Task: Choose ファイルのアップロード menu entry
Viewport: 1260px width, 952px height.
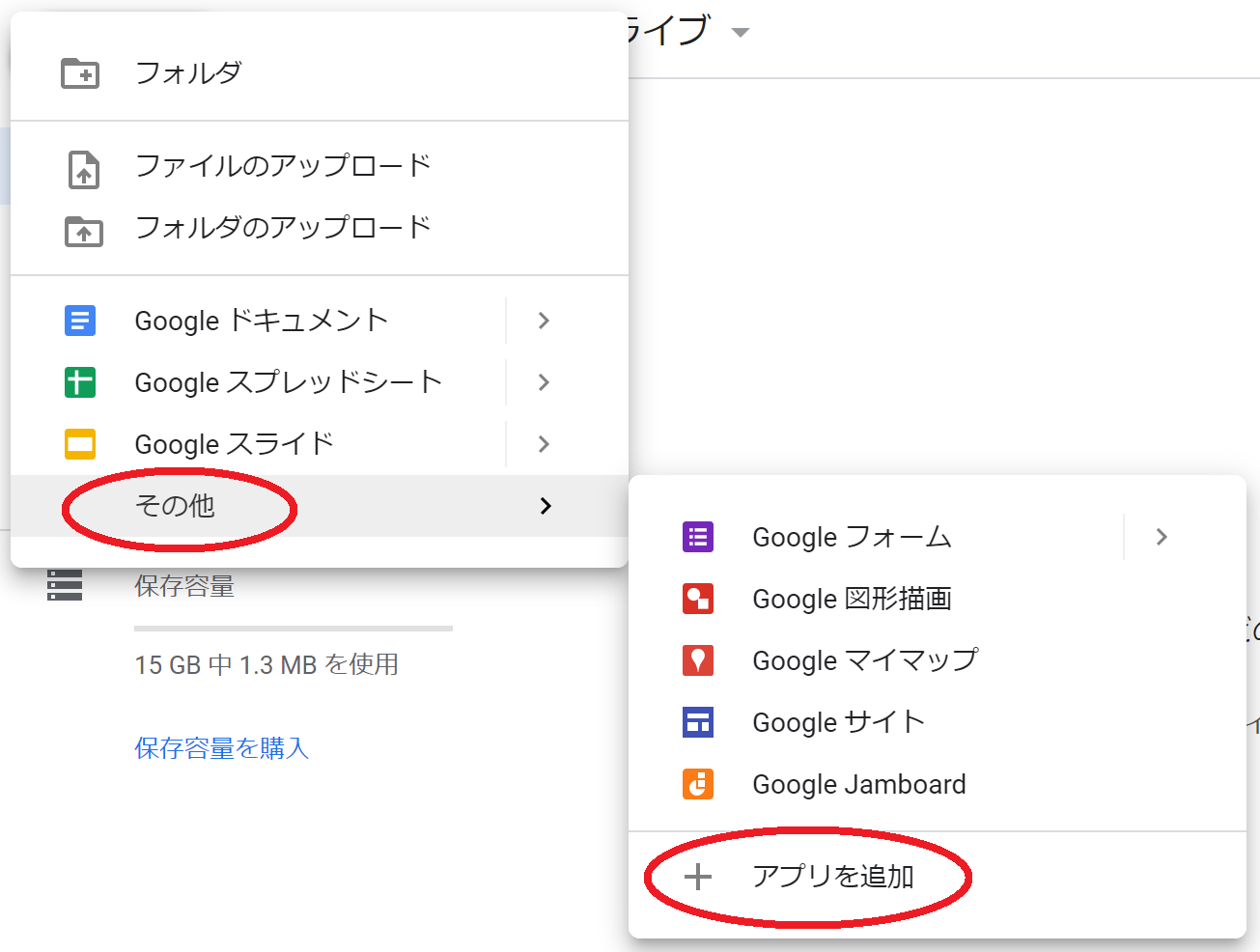Action: coord(320,166)
